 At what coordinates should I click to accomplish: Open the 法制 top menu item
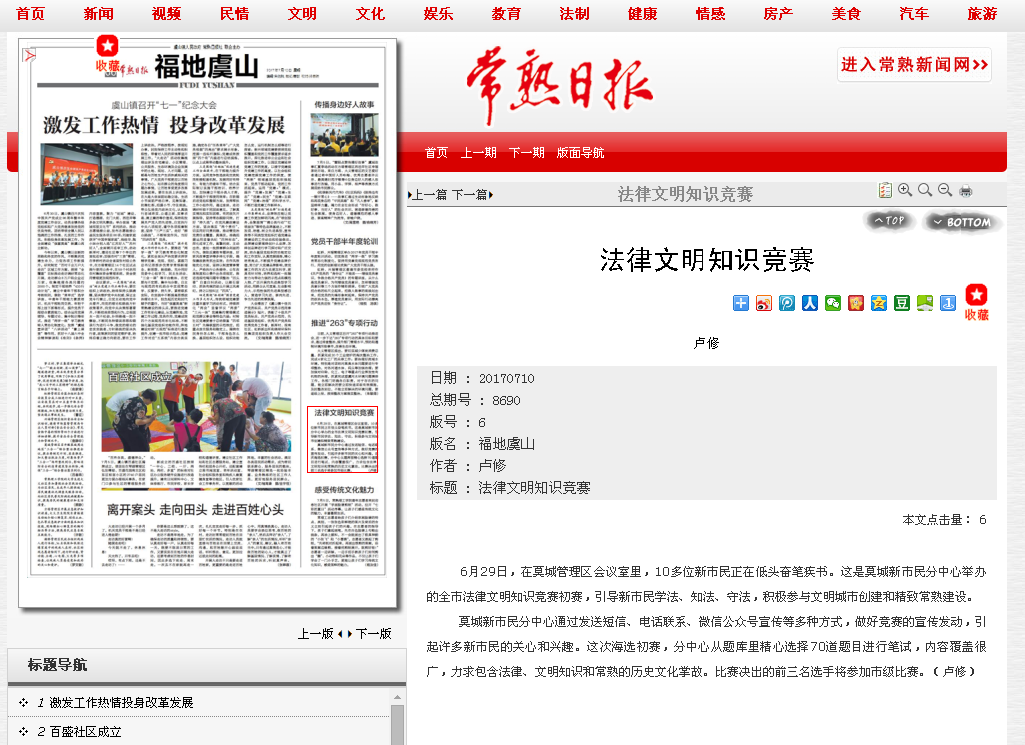(x=575, y=14)
